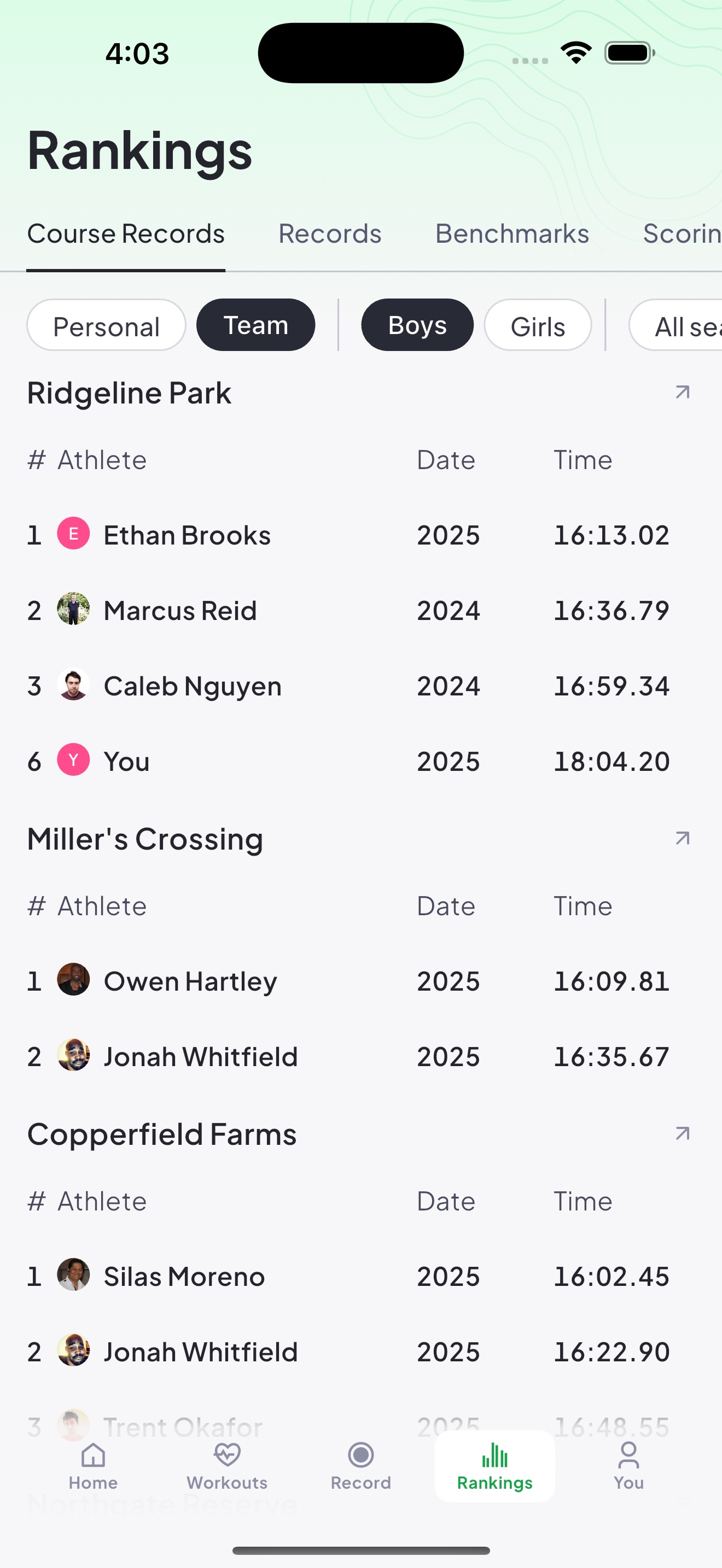Tap Owen Hartley's profile photo
The image size is (722, 1568).
tap(74, 979)
